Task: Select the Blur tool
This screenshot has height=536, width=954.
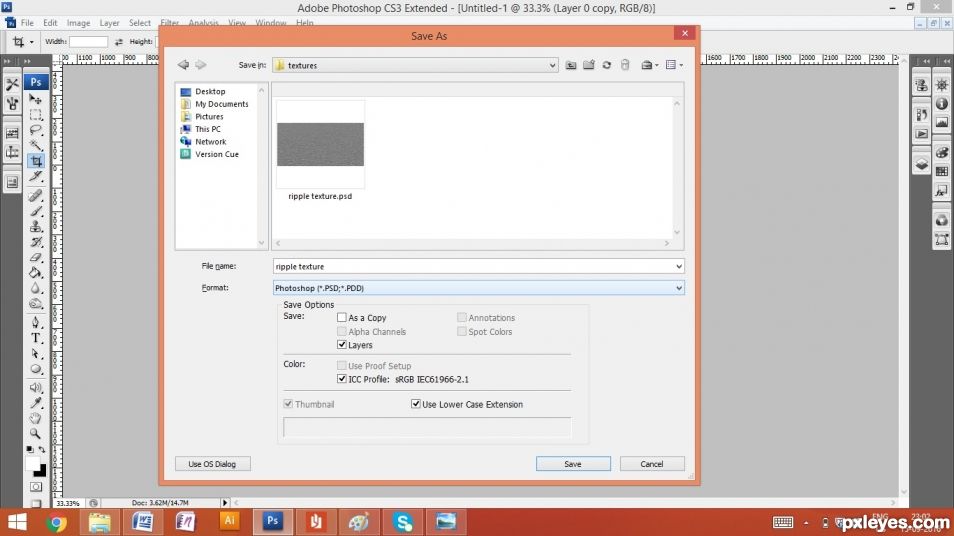Action: point(36,288)
